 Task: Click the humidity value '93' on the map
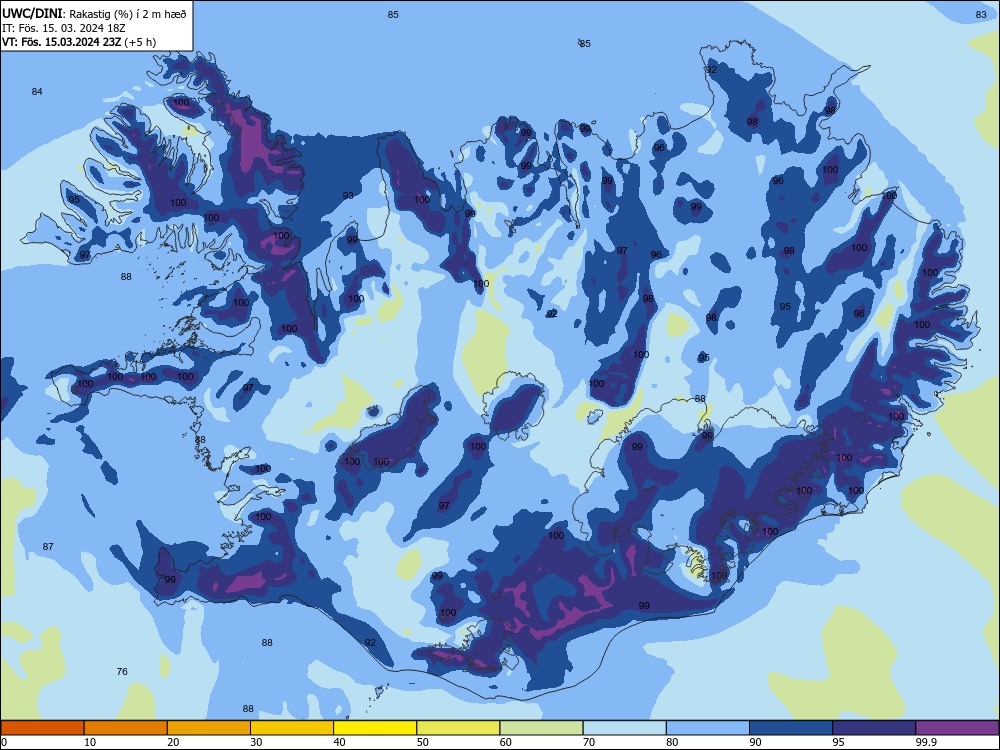348,196
